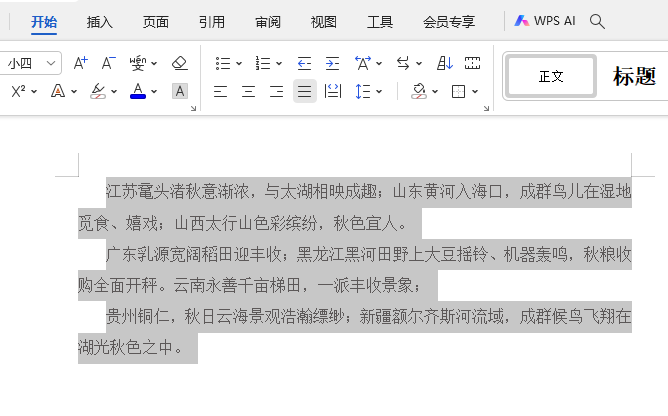668x416 pixels.
Task: Apply 标题 style
Action: (634, 76)
